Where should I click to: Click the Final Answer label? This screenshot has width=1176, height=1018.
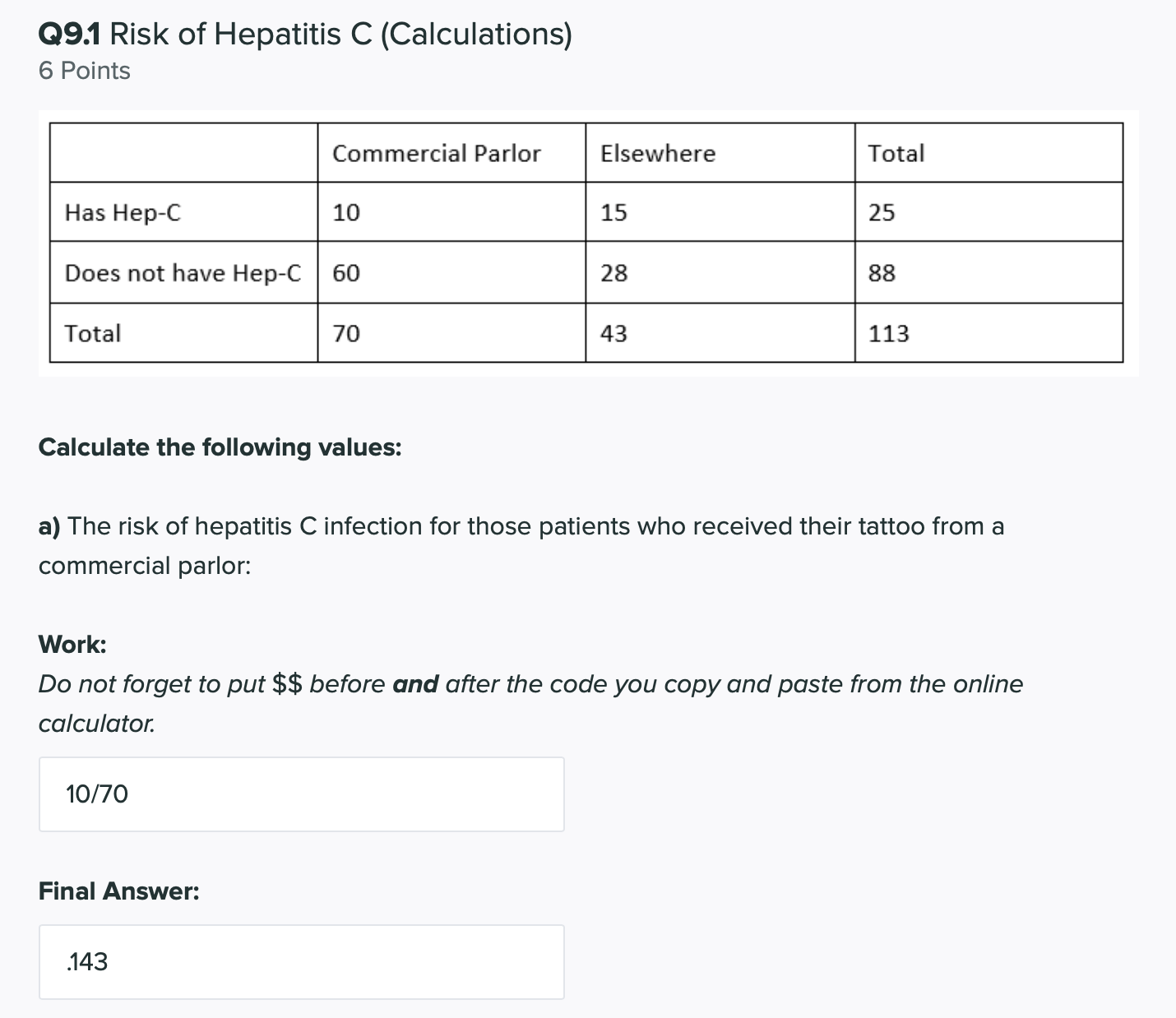click(x=119, y=891)
